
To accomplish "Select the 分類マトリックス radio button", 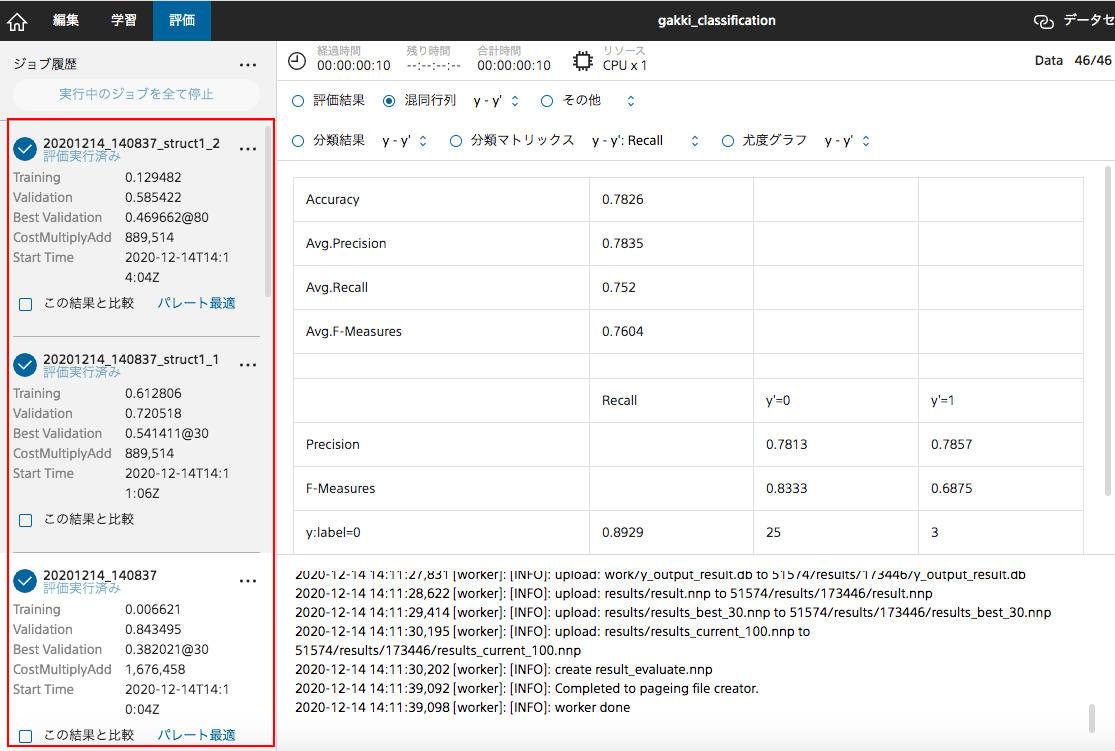I will [456, 141].
